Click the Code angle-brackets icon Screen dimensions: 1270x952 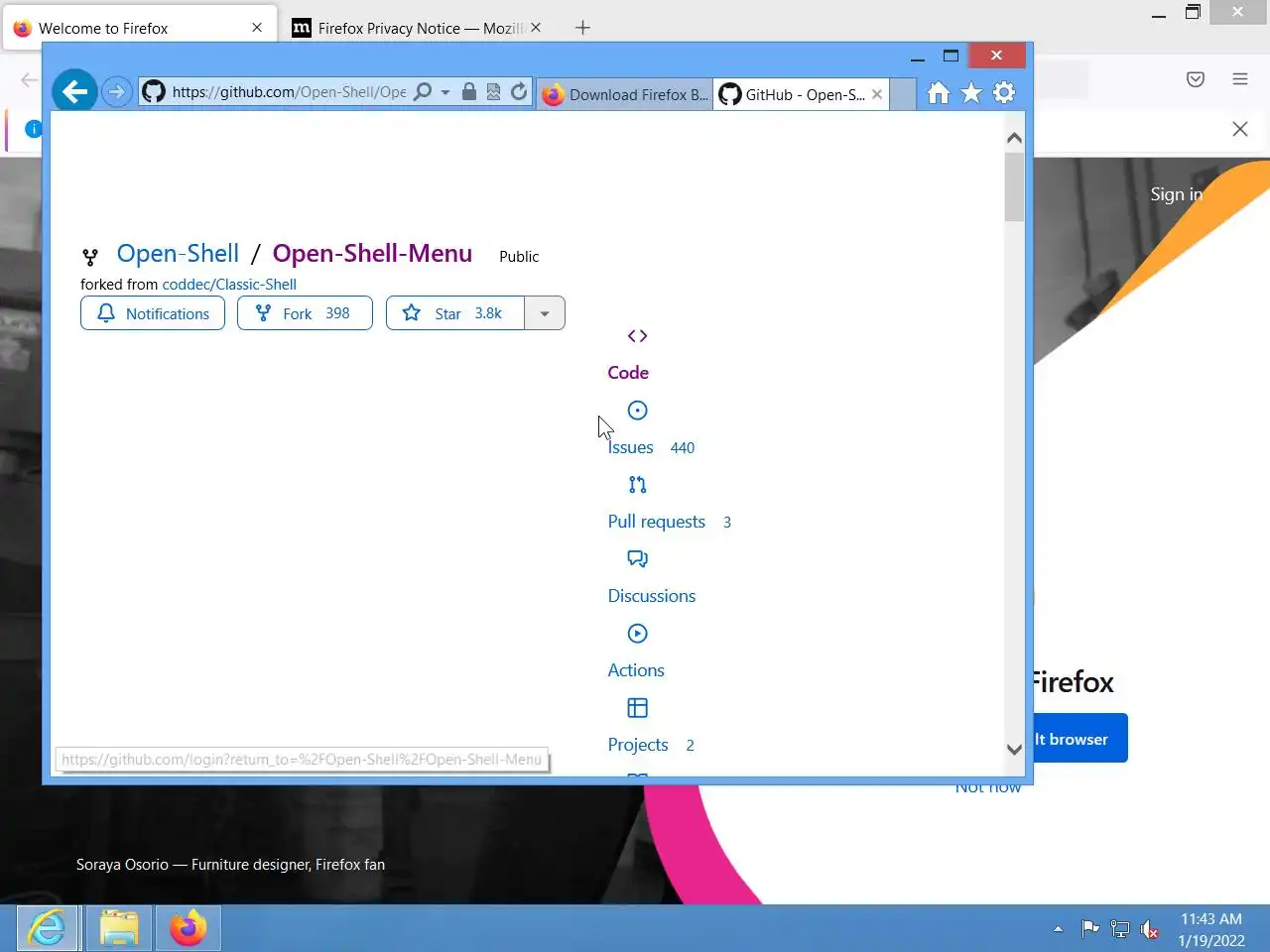tap(638, 336)
